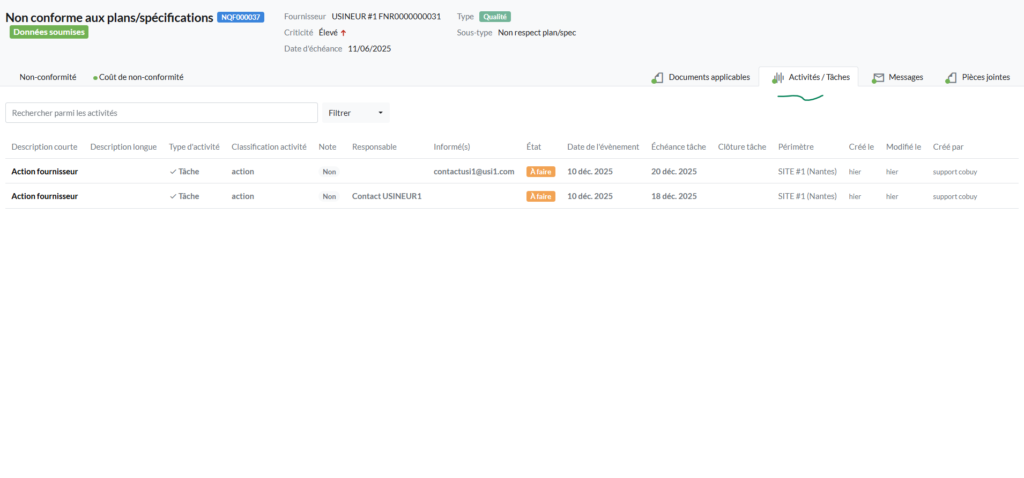This screenshot has height=478, width=1024.
Task: Open first Action fournisseur activity
Action: [x=44, y=171]
